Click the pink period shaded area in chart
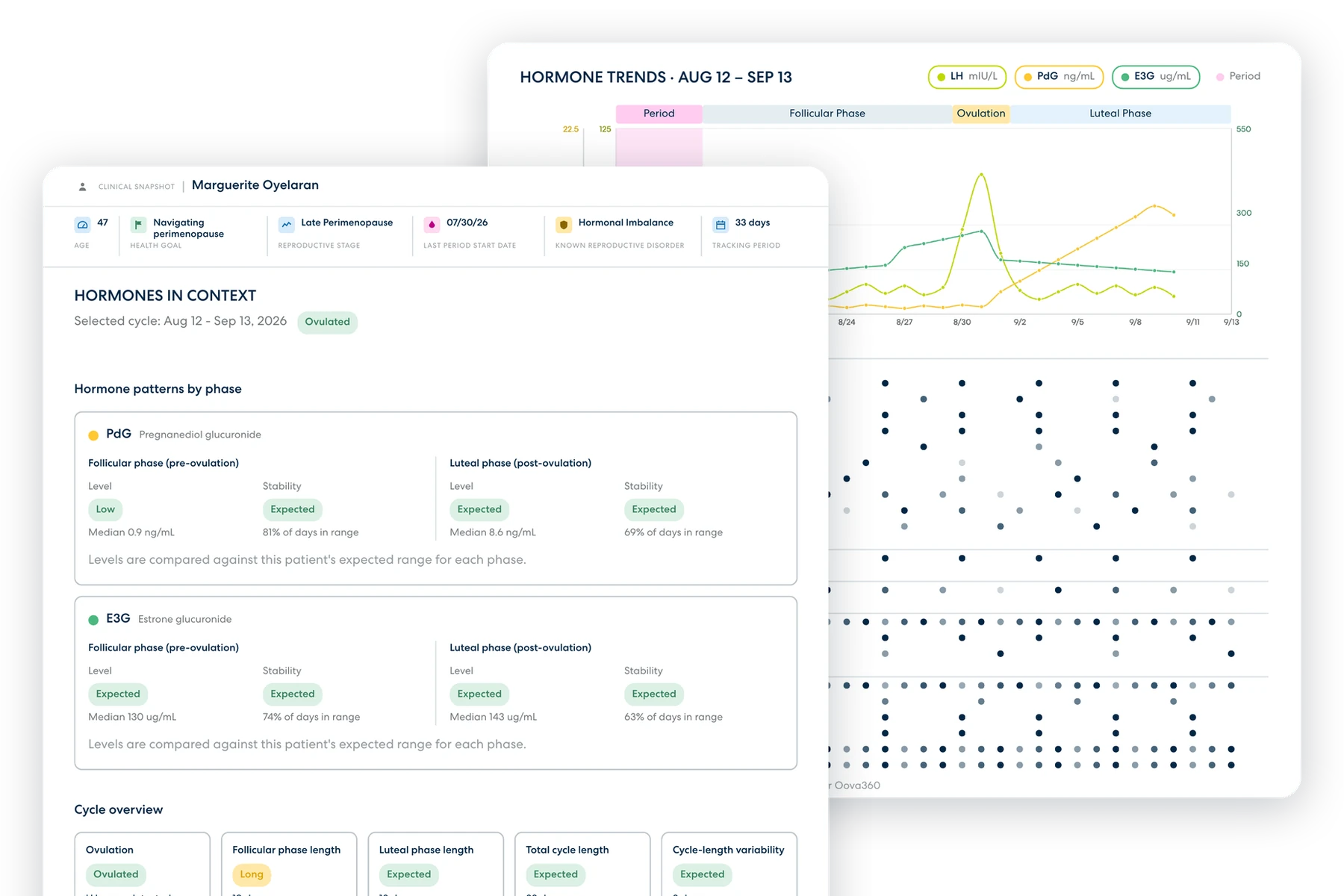The image size is (1344, 896). click(659, 147)
